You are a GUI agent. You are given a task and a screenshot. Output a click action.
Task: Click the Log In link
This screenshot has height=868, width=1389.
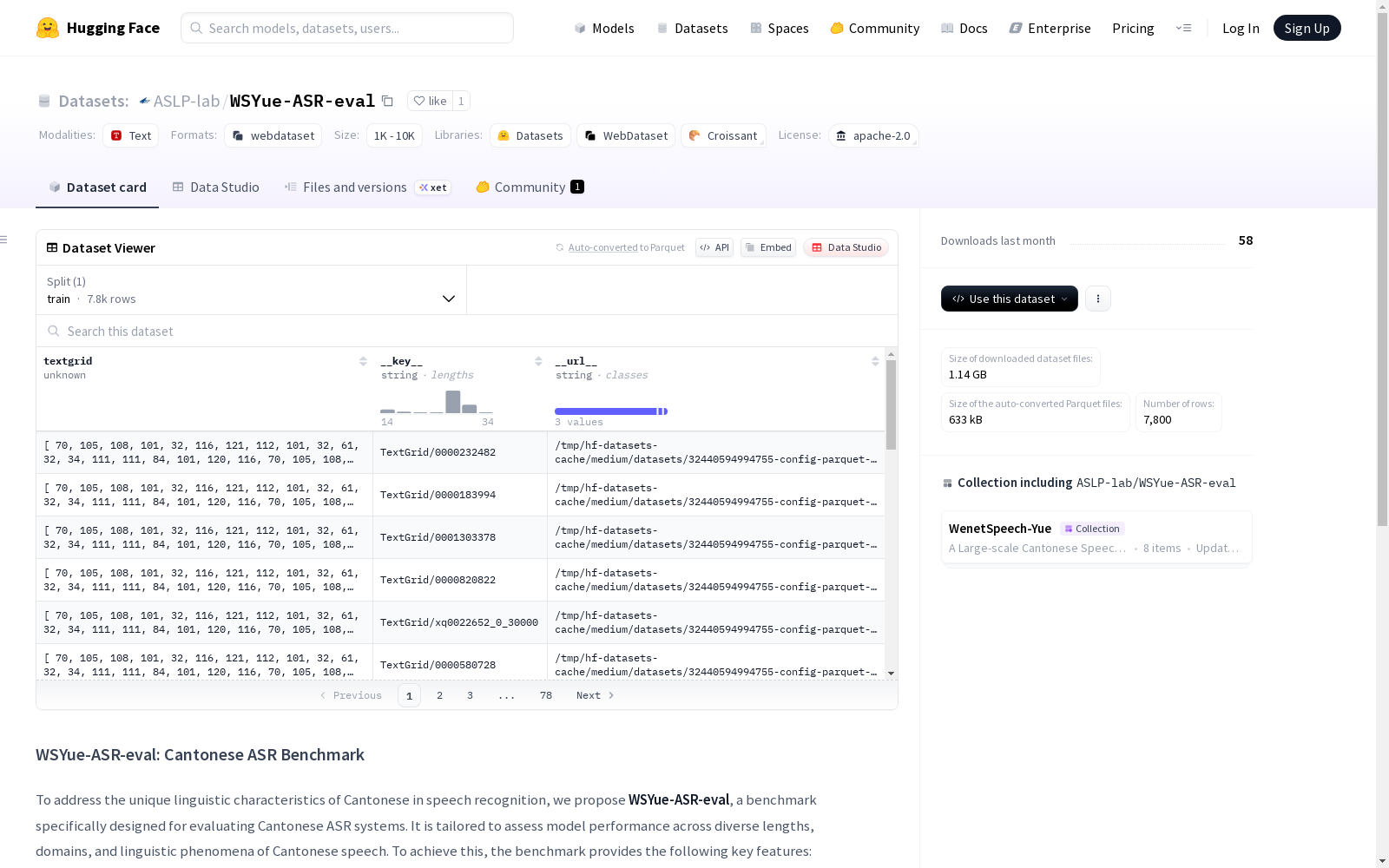tap(1241, 28)
